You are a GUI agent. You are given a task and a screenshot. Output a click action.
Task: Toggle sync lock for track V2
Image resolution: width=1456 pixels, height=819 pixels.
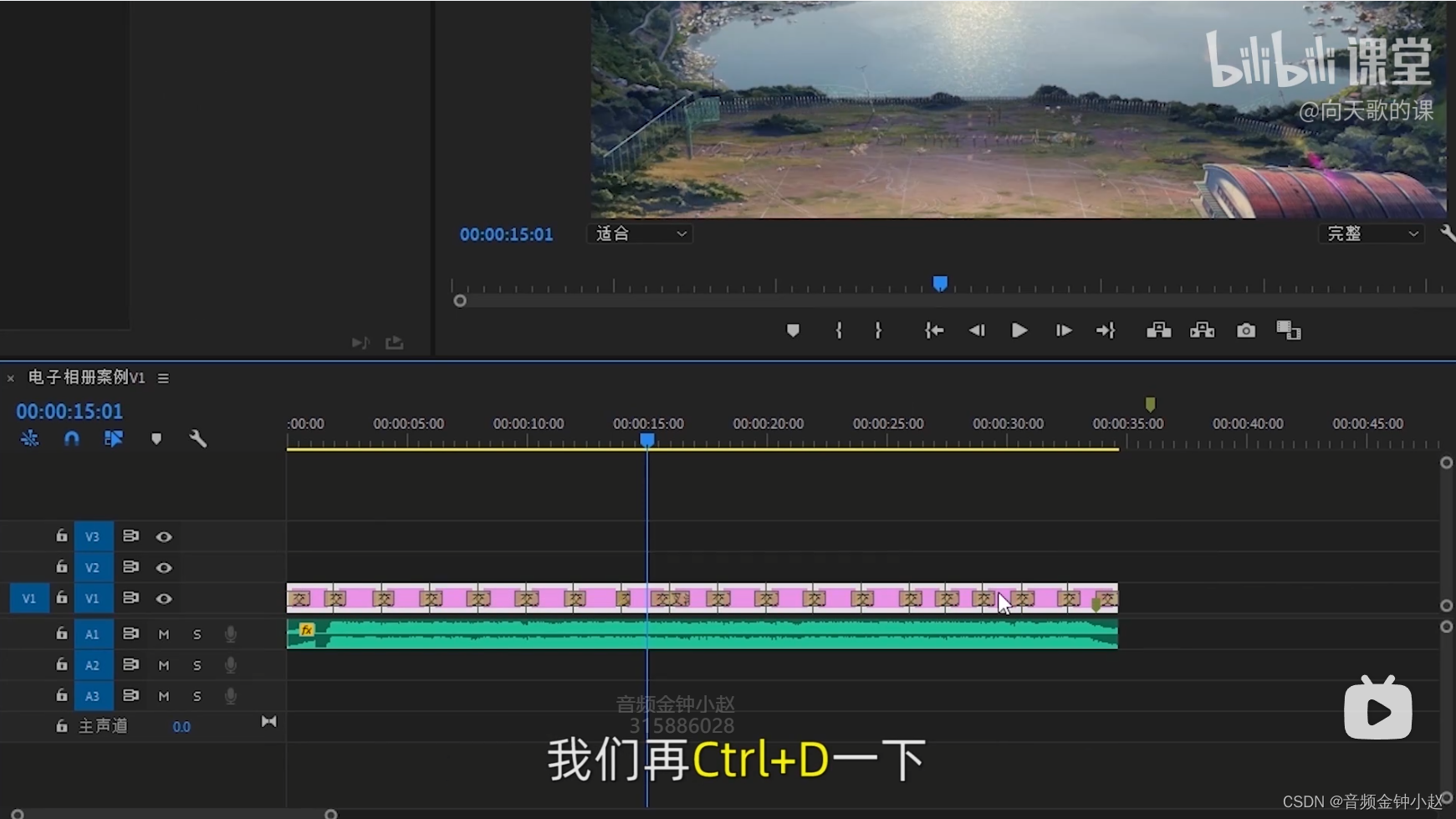(130, 566)
